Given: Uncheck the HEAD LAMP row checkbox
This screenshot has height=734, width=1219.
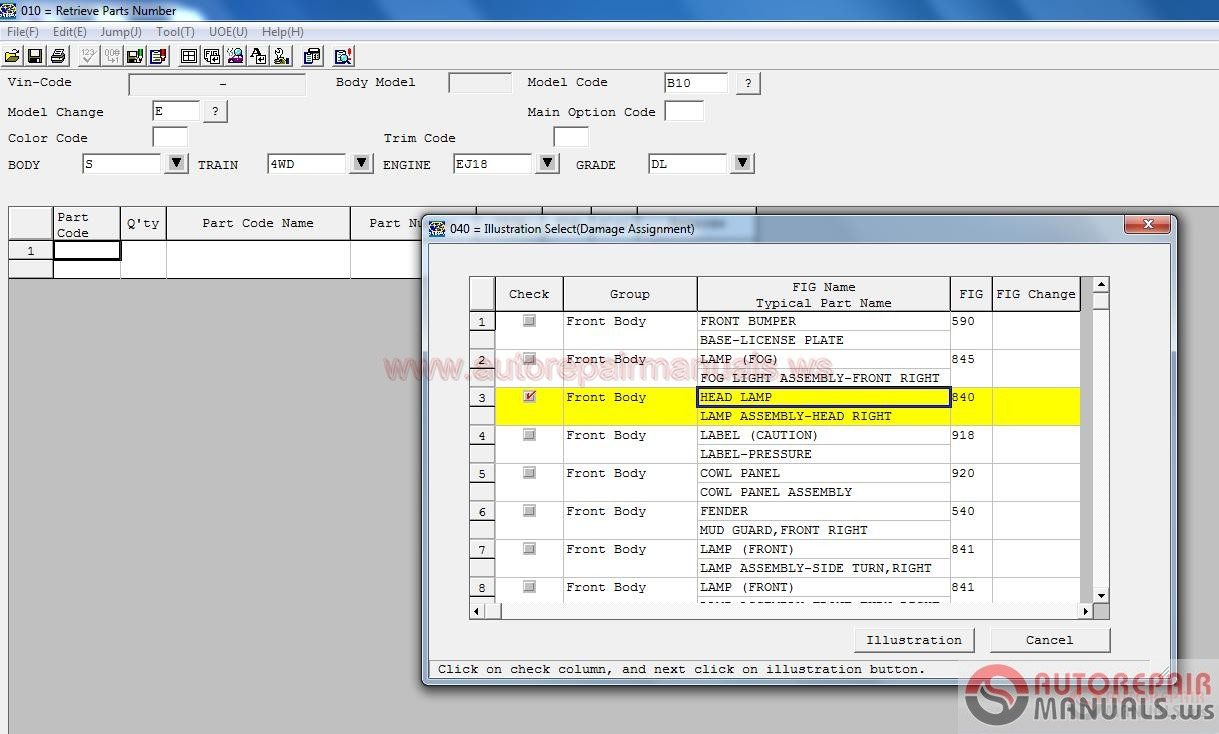Looking at the screenshot, I should click(529, 397).
